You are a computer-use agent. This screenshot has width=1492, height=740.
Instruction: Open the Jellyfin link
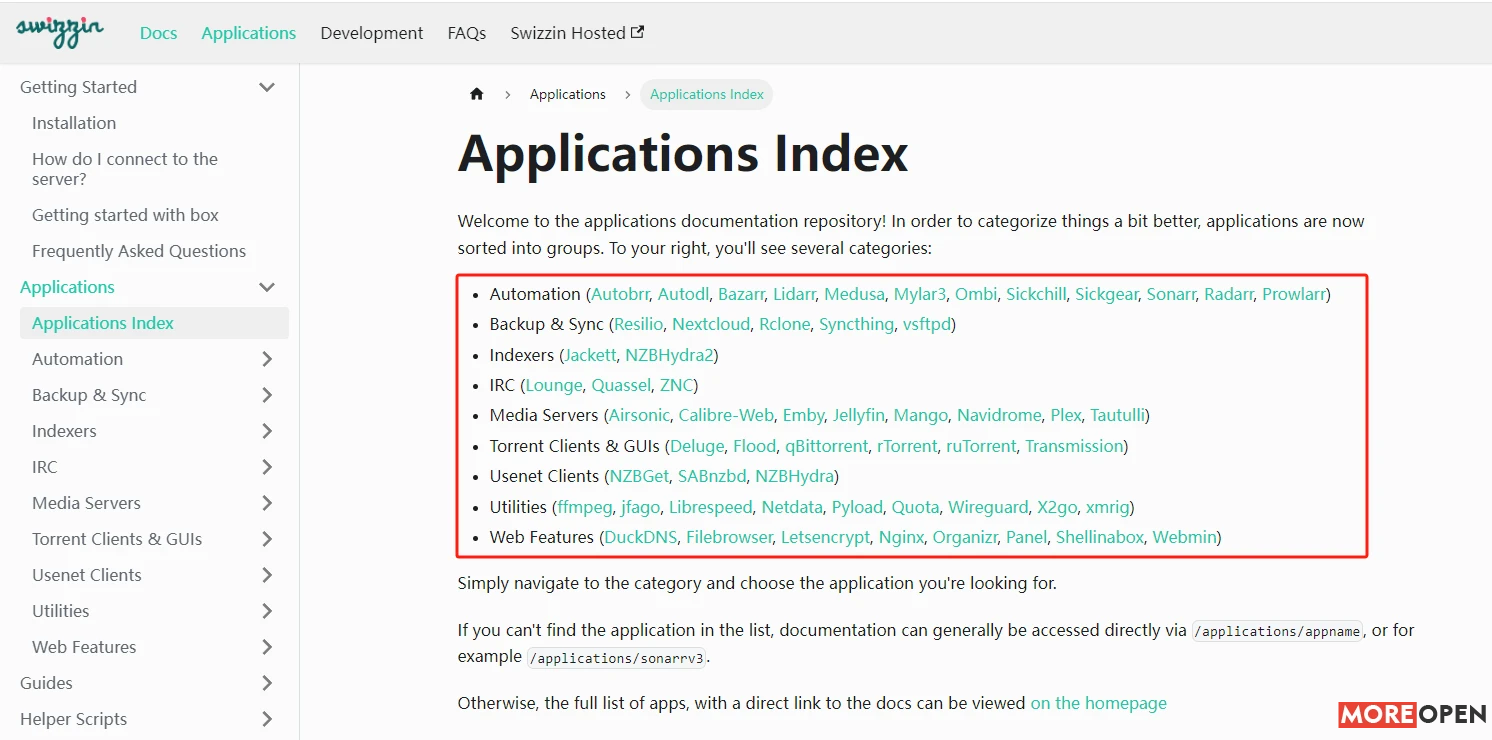pyautogui.click(x=859, y=415)
